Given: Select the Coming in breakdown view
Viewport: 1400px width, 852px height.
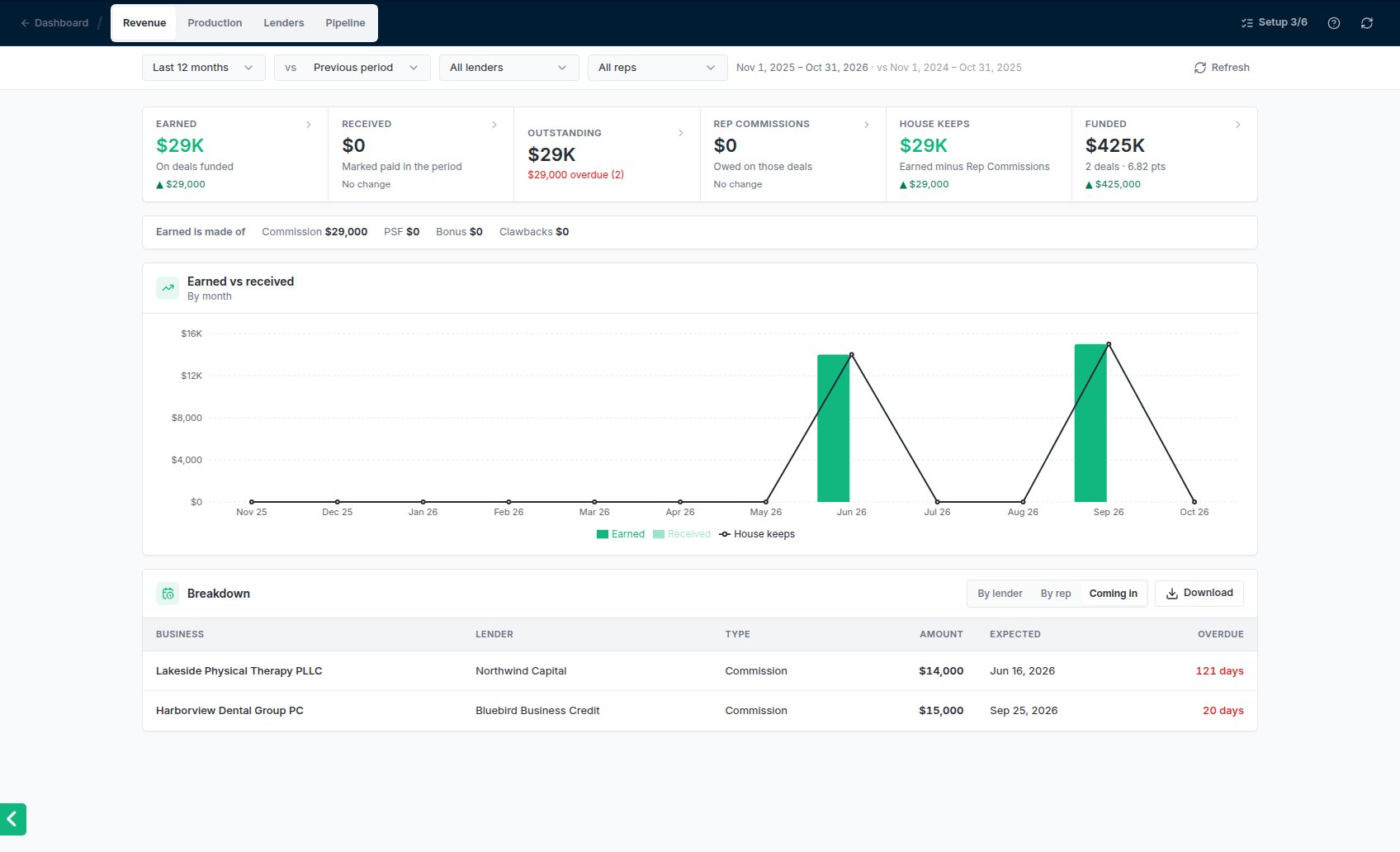Looking at the screenshot, I should pyautogui.click(x=1113, y=594).
